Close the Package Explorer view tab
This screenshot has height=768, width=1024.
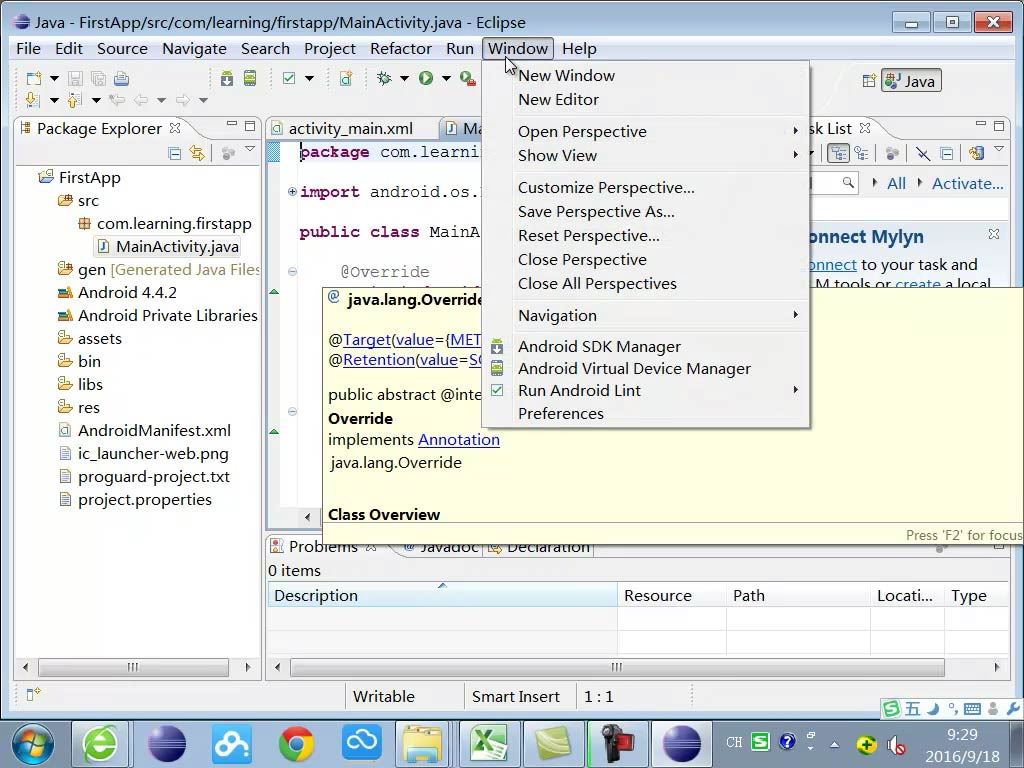[x=174, y=128]
